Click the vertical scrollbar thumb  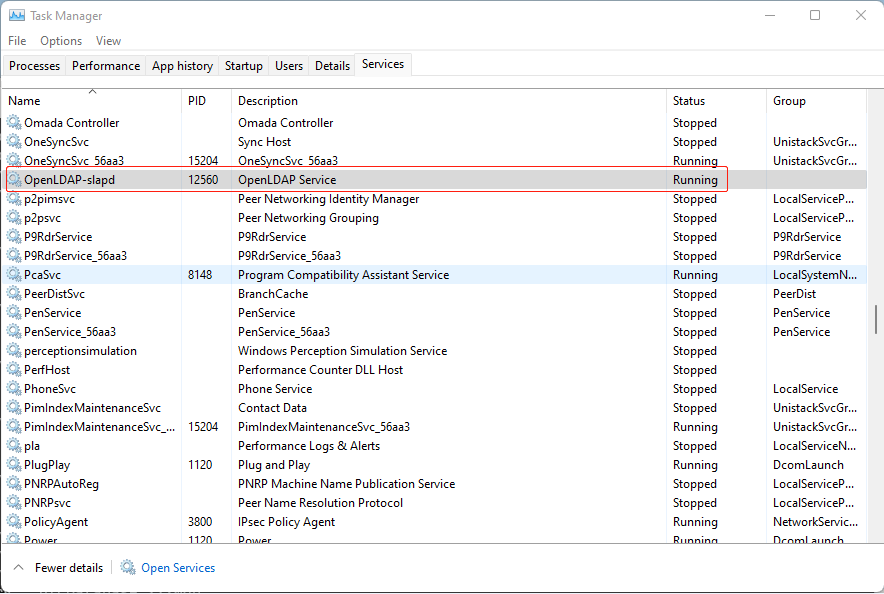[x=876, y=320]
